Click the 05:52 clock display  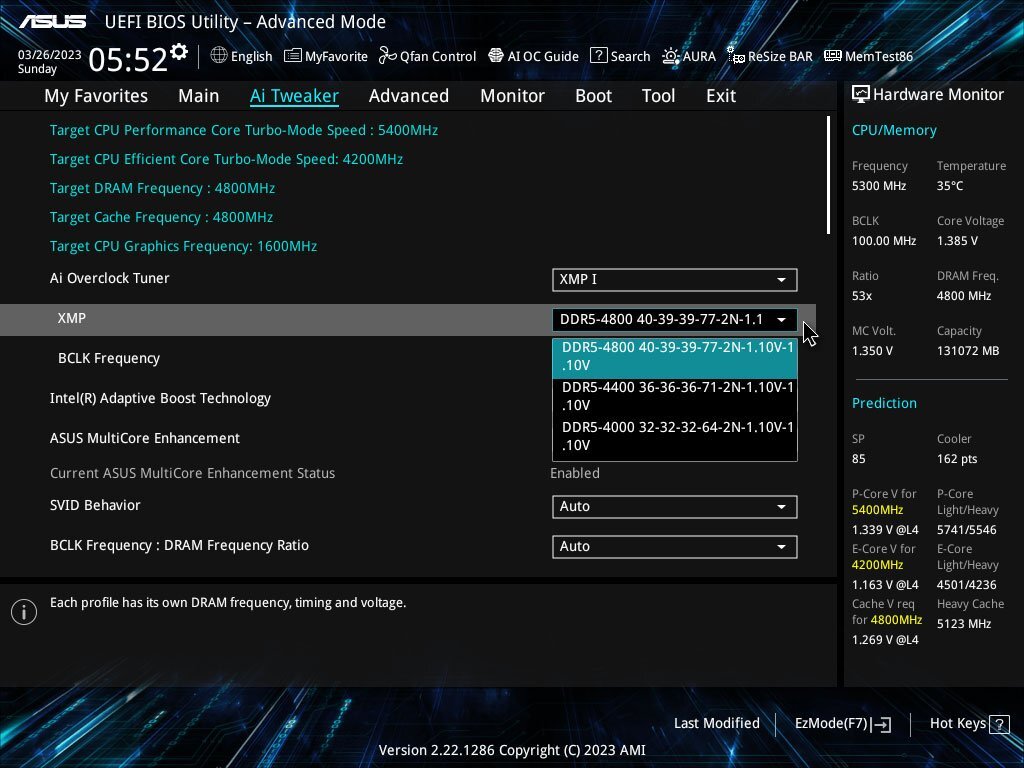point(128,59)
